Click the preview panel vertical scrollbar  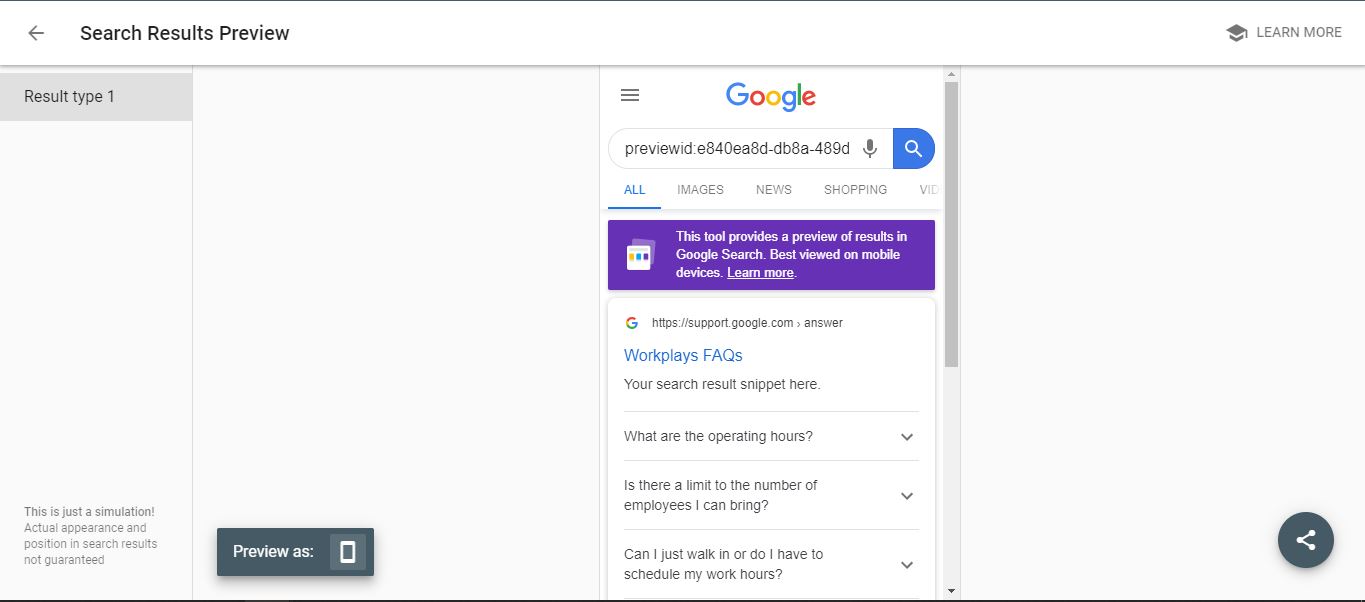click(951, 224)
